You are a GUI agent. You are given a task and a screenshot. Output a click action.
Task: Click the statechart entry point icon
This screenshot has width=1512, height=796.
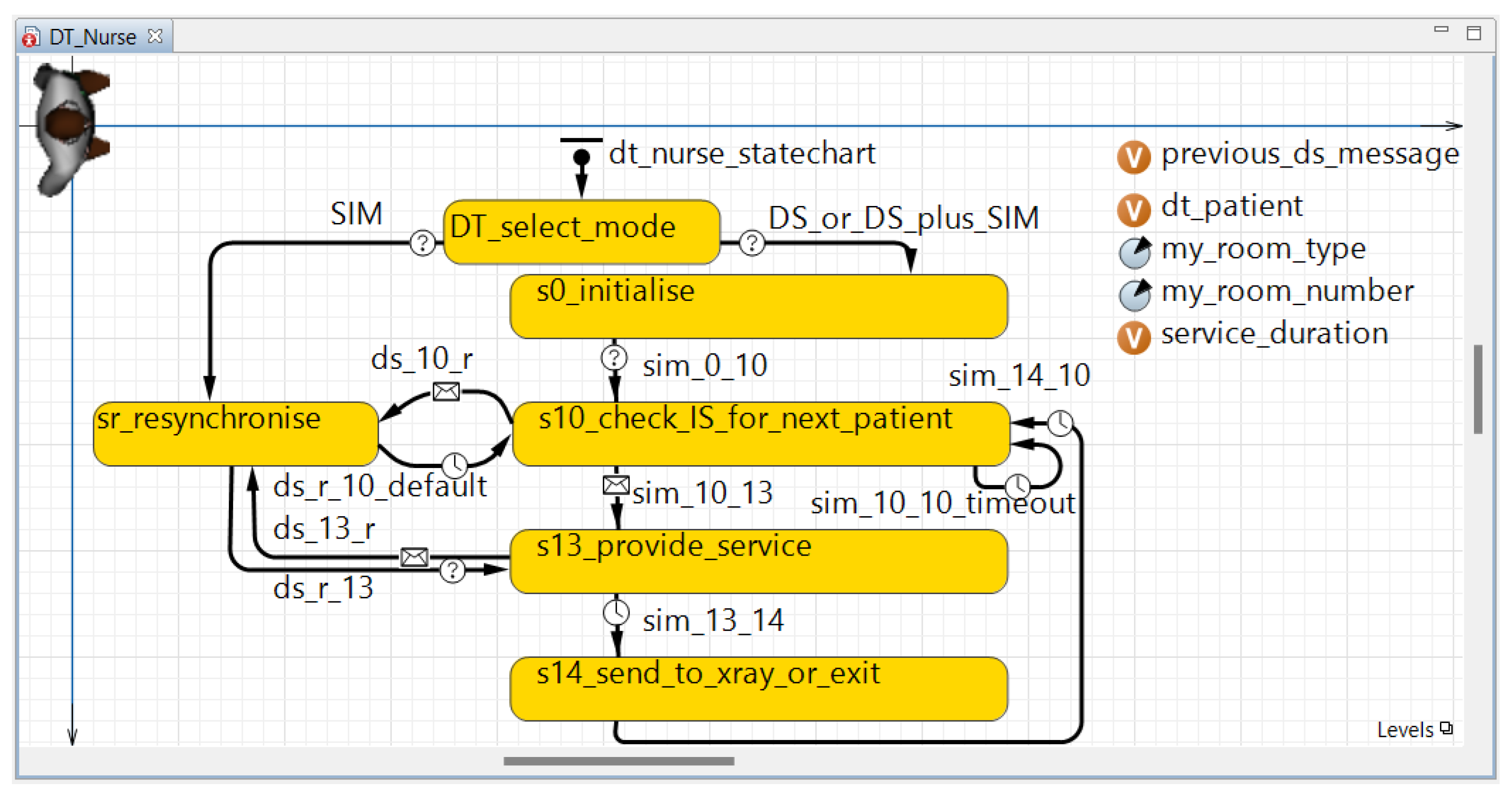tap(581, 157)
